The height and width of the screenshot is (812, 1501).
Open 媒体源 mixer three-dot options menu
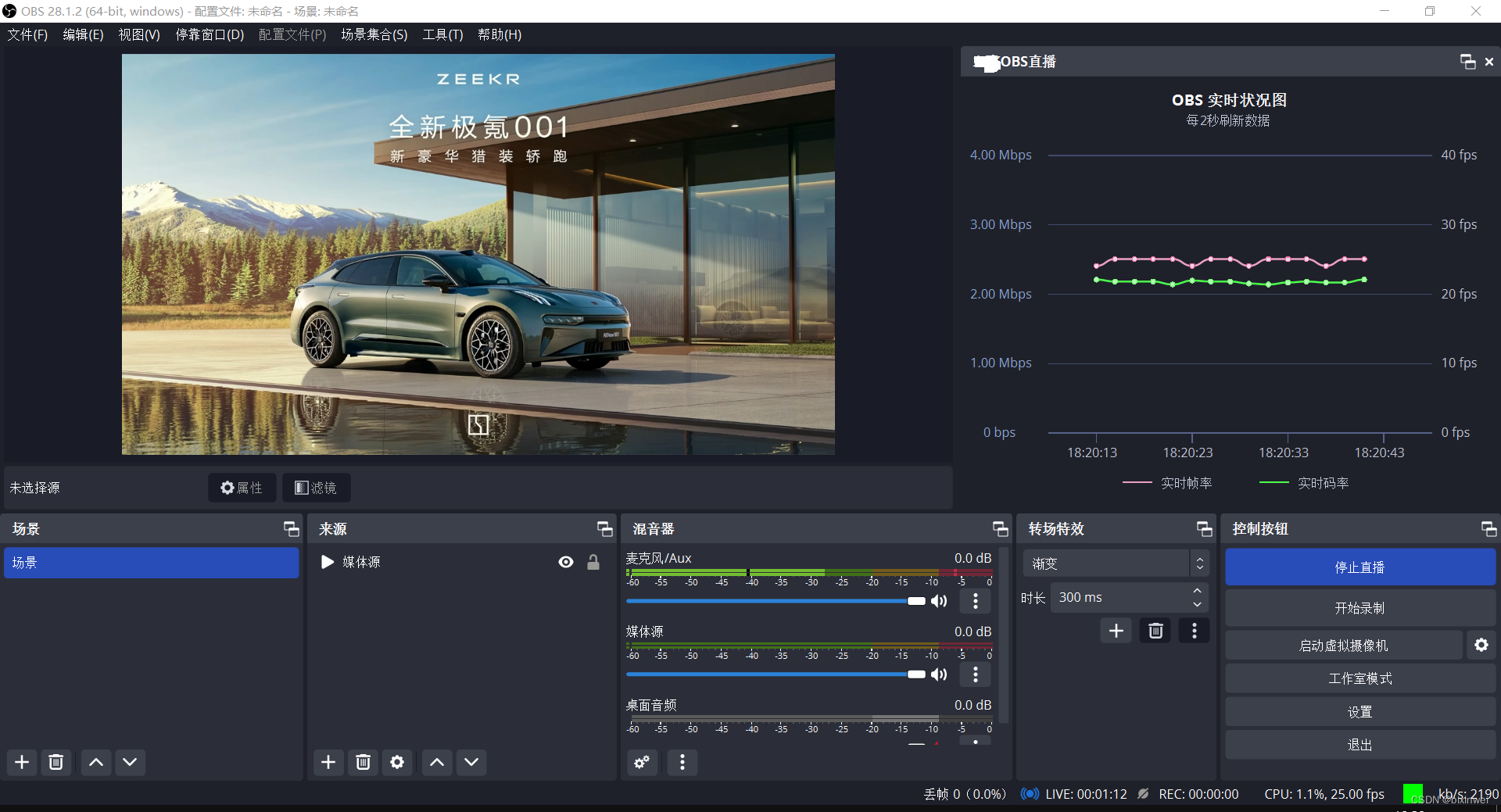976,674
